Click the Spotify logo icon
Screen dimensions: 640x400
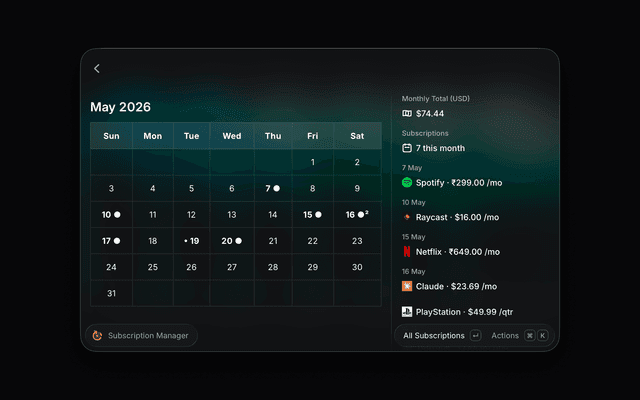click(407, 182)
